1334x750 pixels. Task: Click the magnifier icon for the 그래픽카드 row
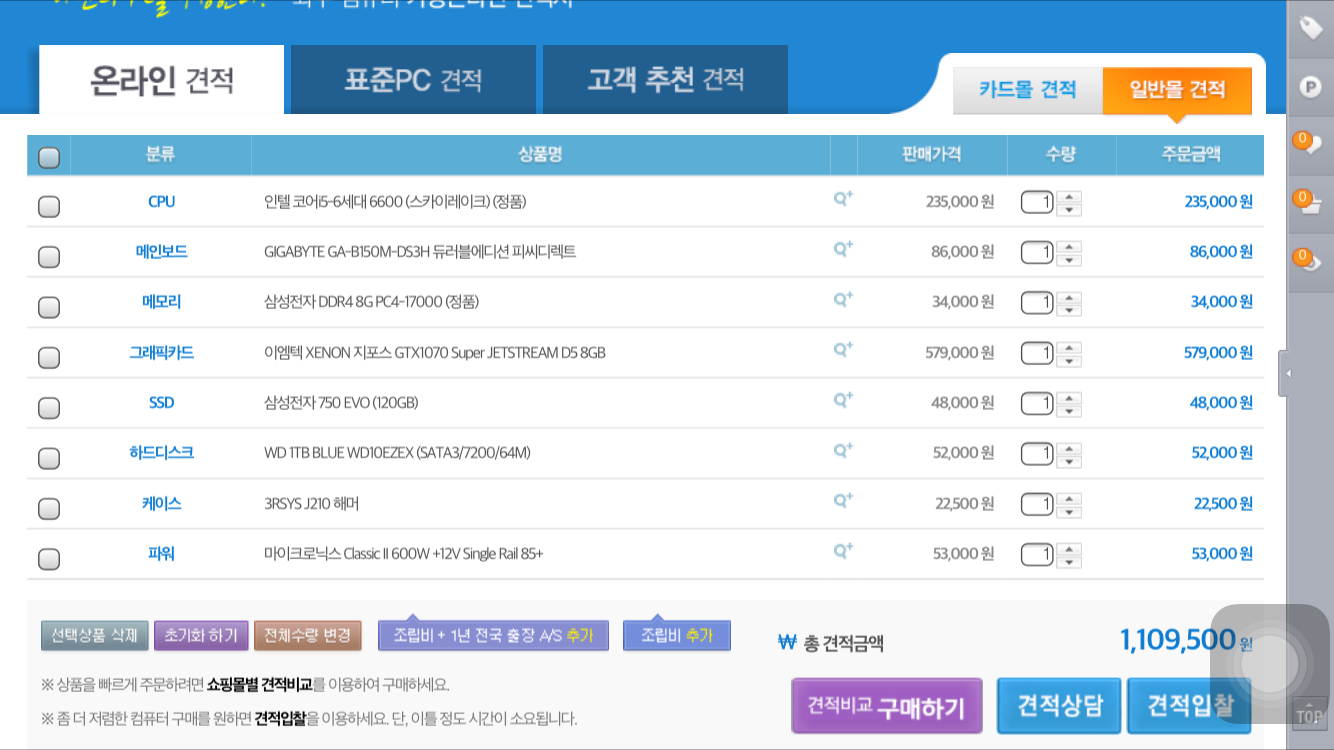[x=843, y=350]
